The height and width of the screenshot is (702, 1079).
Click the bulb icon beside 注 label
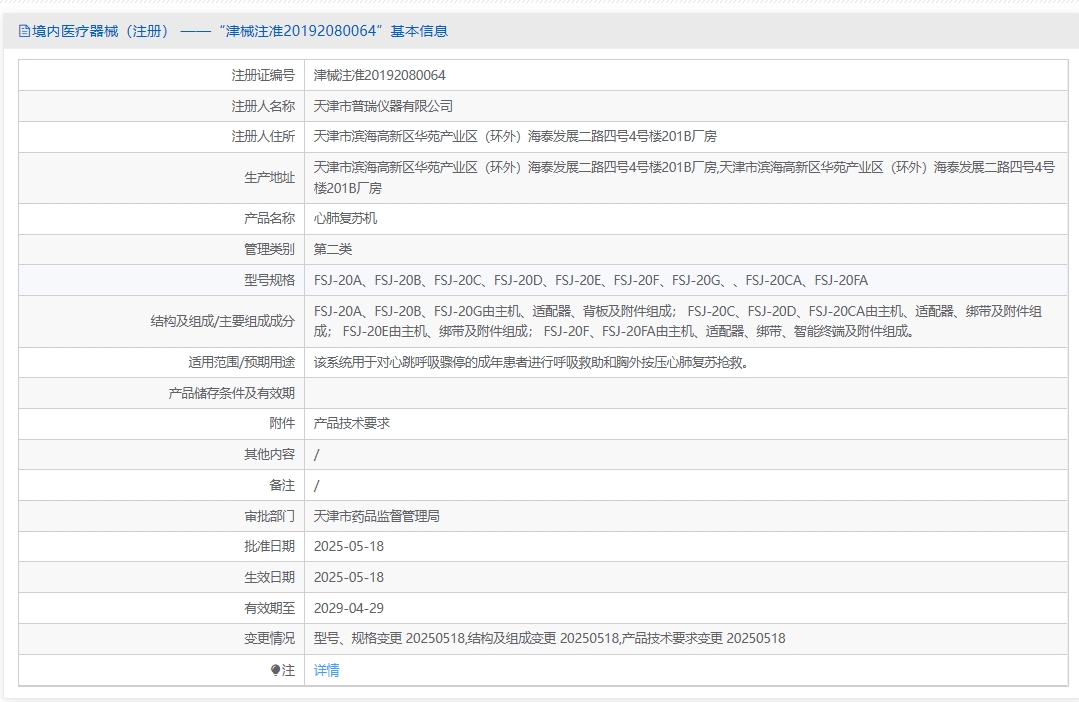point(275,670)
